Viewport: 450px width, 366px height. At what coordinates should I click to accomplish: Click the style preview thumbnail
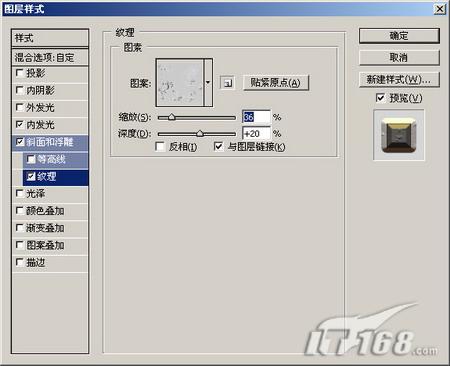click(x=399, y=135)
